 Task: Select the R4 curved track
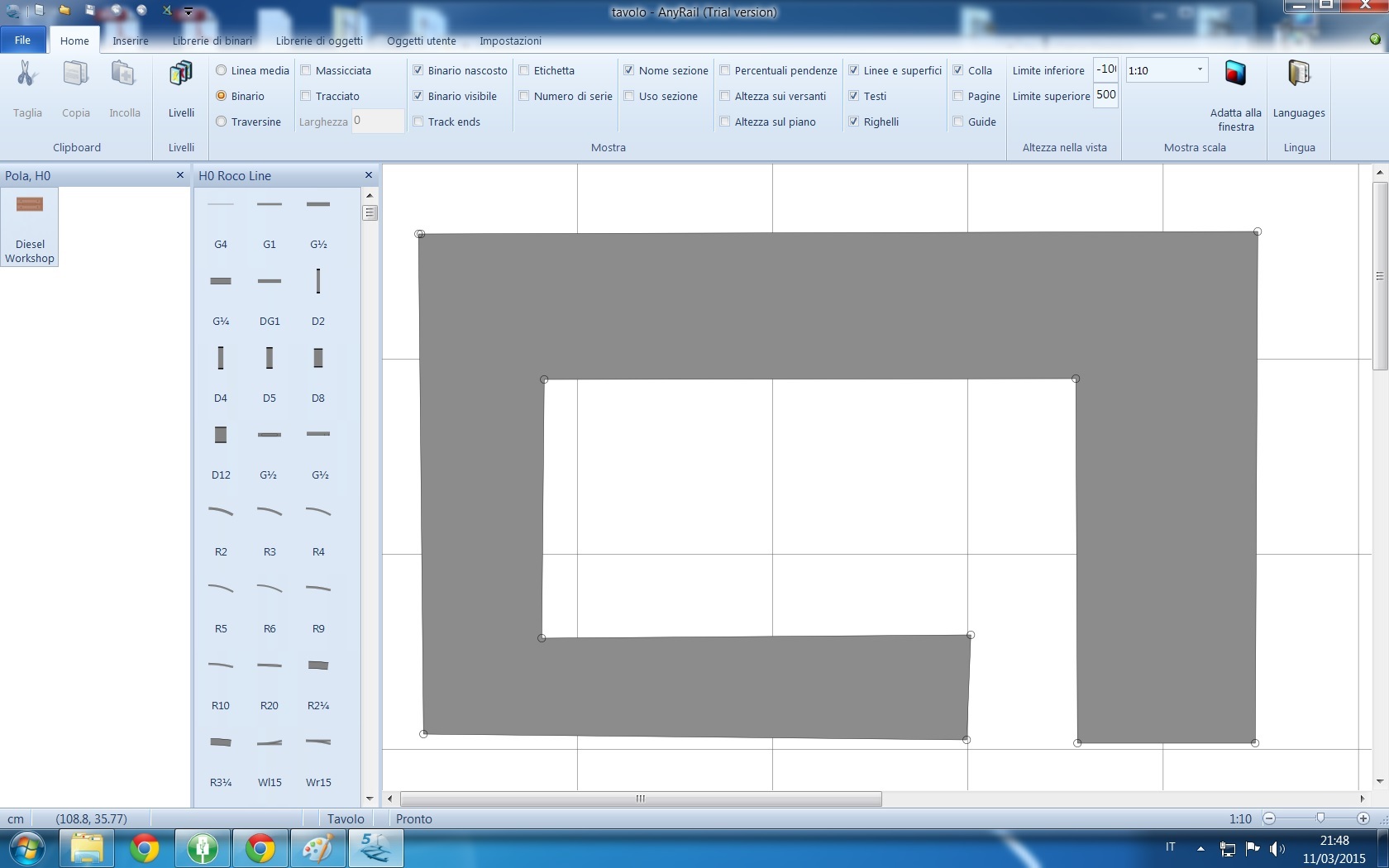click(x=318, y=529)
